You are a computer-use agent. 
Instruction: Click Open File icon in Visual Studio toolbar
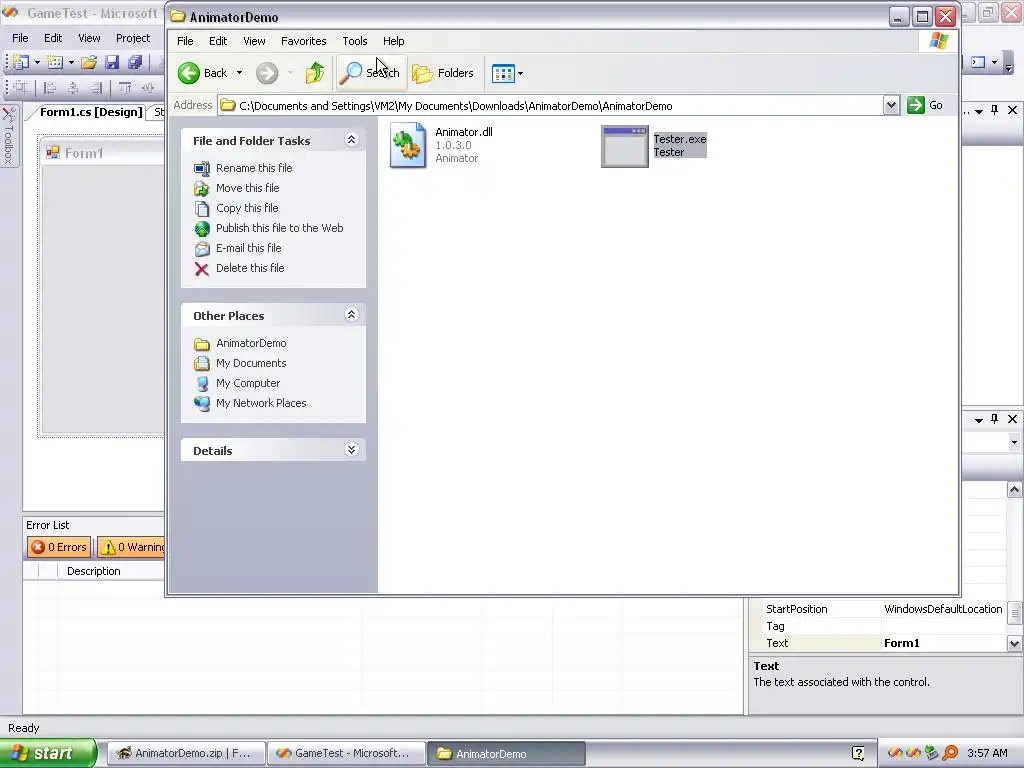point(89,62)
